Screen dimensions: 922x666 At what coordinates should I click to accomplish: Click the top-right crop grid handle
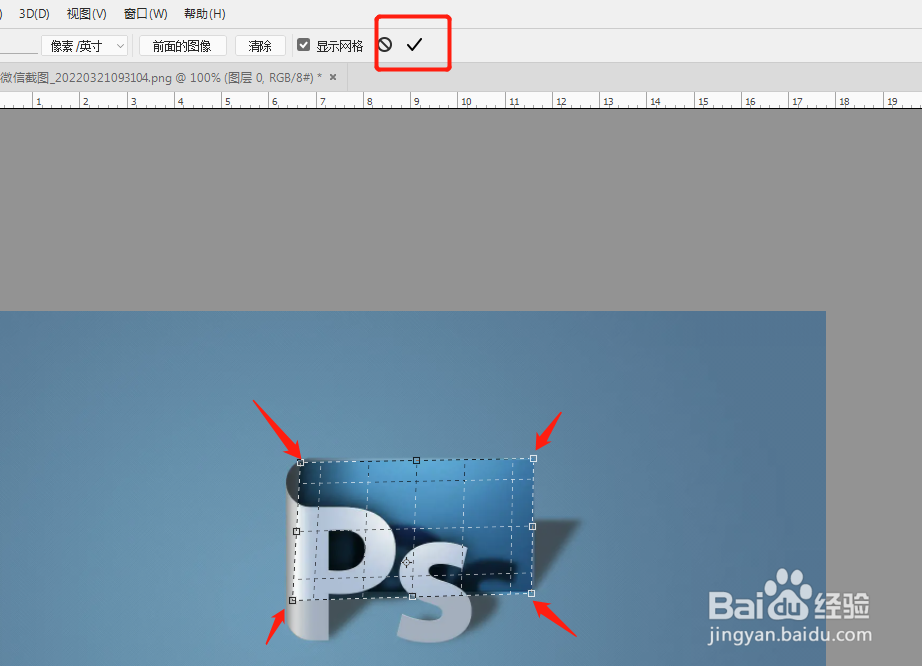click(533, 458)
